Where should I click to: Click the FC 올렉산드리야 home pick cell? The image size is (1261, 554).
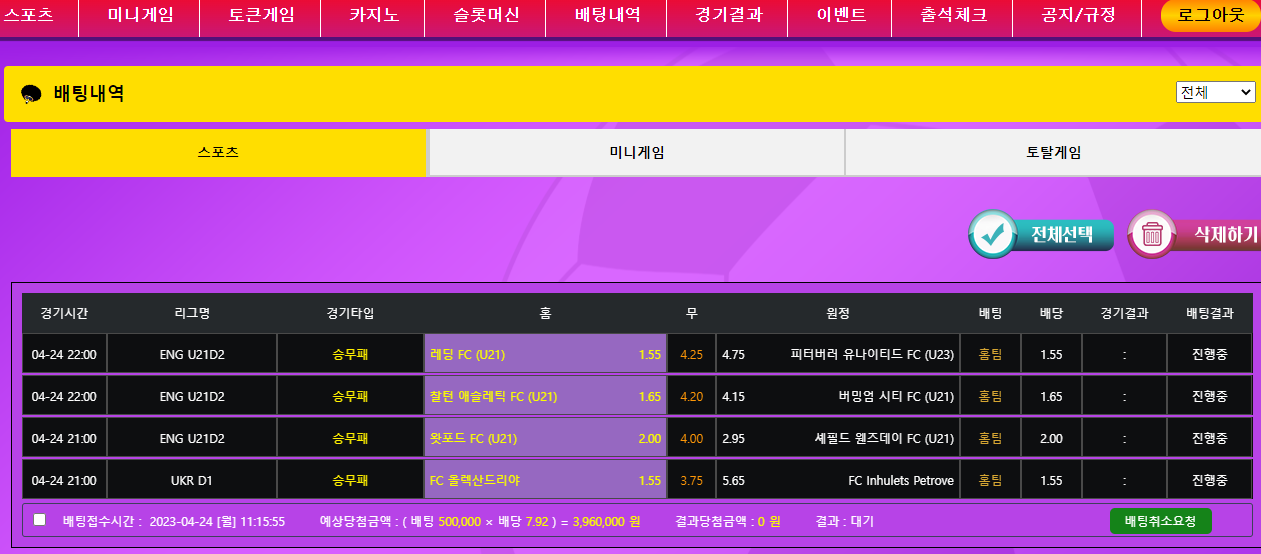tap(545, 480)
